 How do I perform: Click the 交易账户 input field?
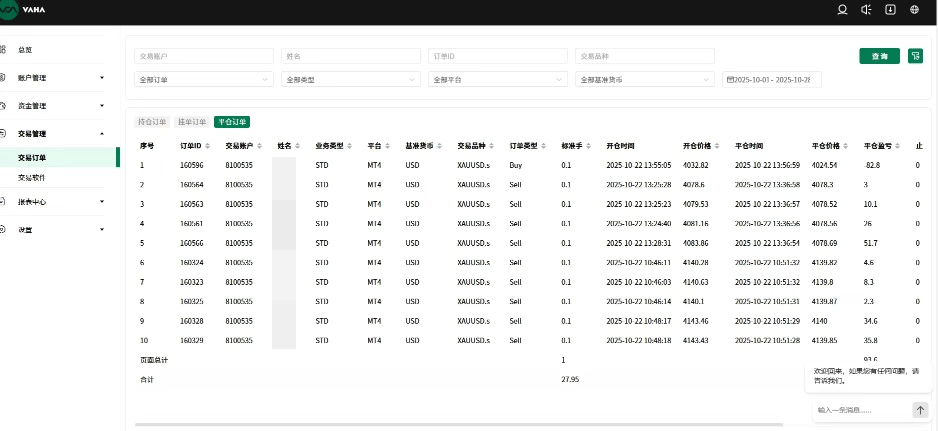click(204, 56)
